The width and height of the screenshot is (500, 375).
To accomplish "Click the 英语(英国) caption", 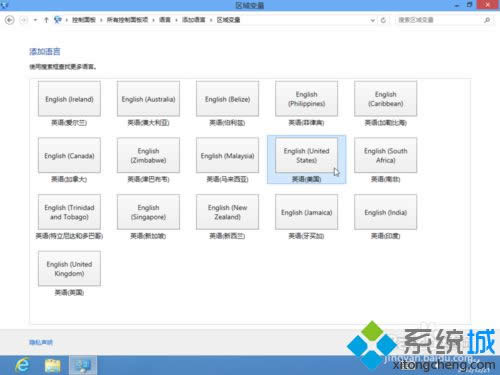I will point(69,293).
